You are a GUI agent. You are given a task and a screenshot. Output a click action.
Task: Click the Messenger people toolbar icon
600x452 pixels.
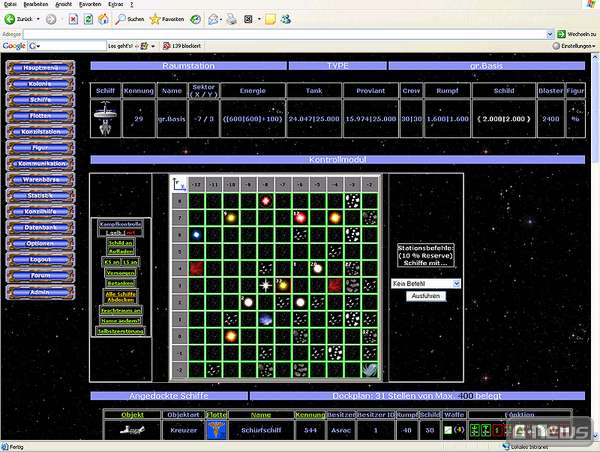(x=286, y=19)
